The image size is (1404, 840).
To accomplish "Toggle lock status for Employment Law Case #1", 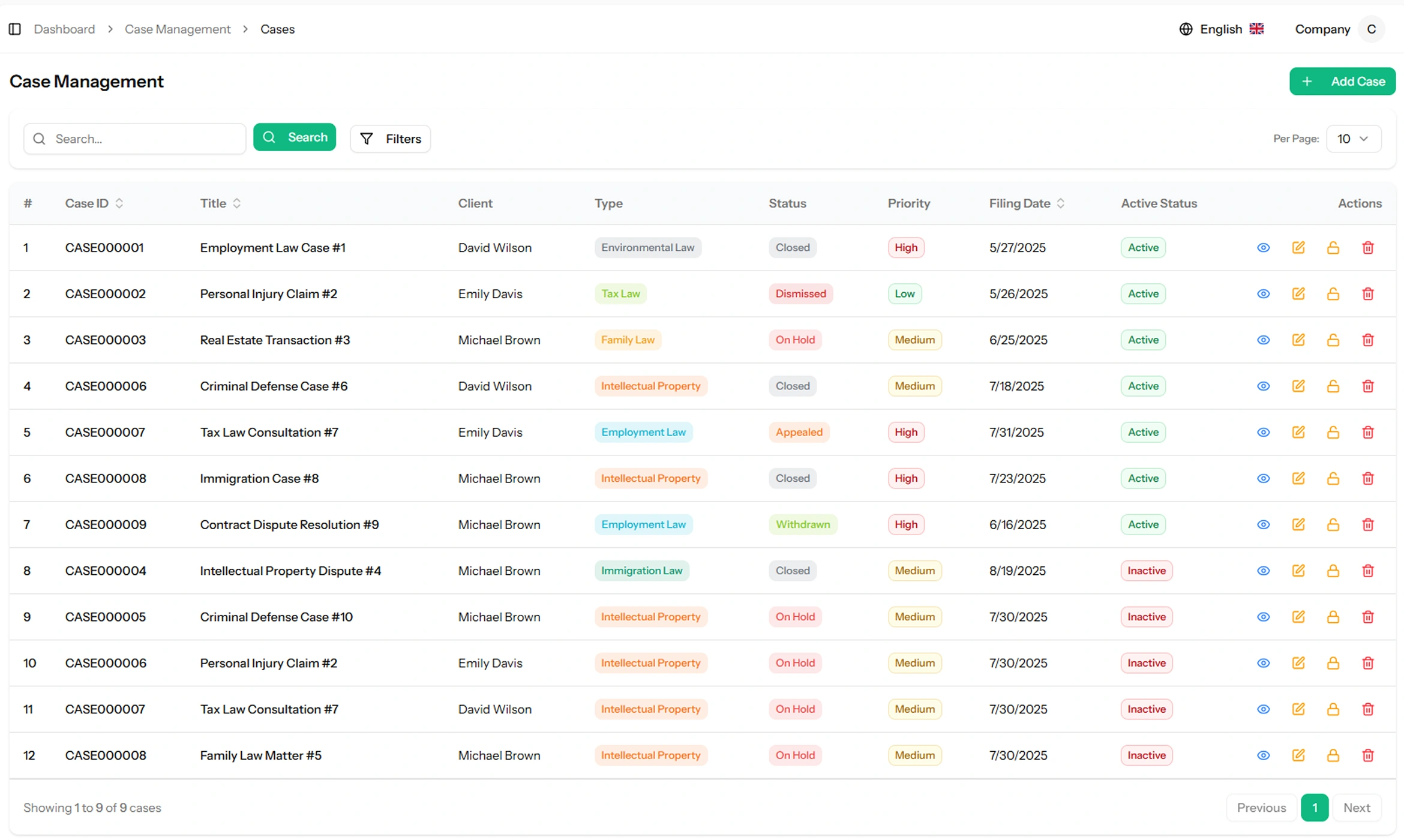I will (x=1333, y=248).
